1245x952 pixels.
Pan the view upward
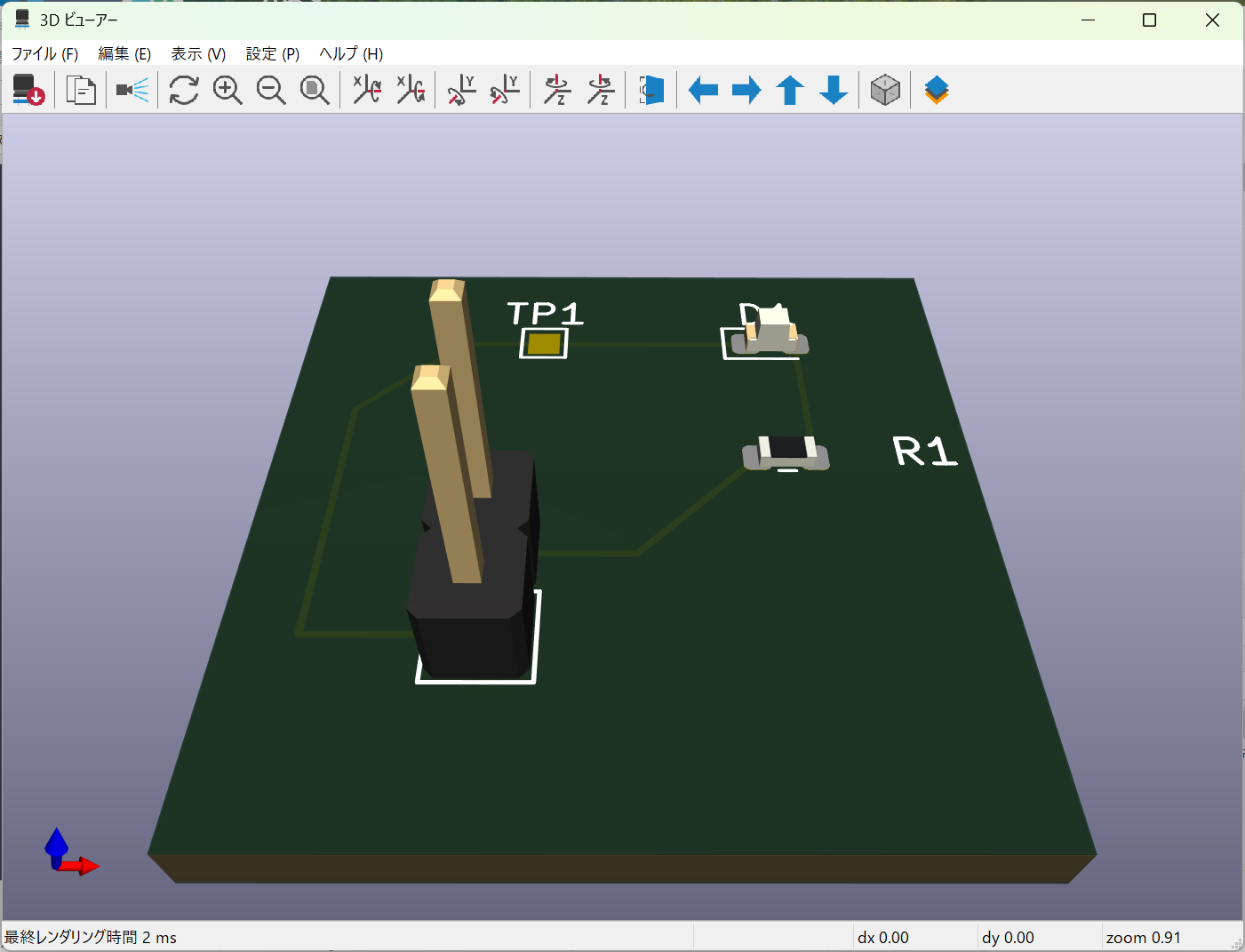point(789,89)
